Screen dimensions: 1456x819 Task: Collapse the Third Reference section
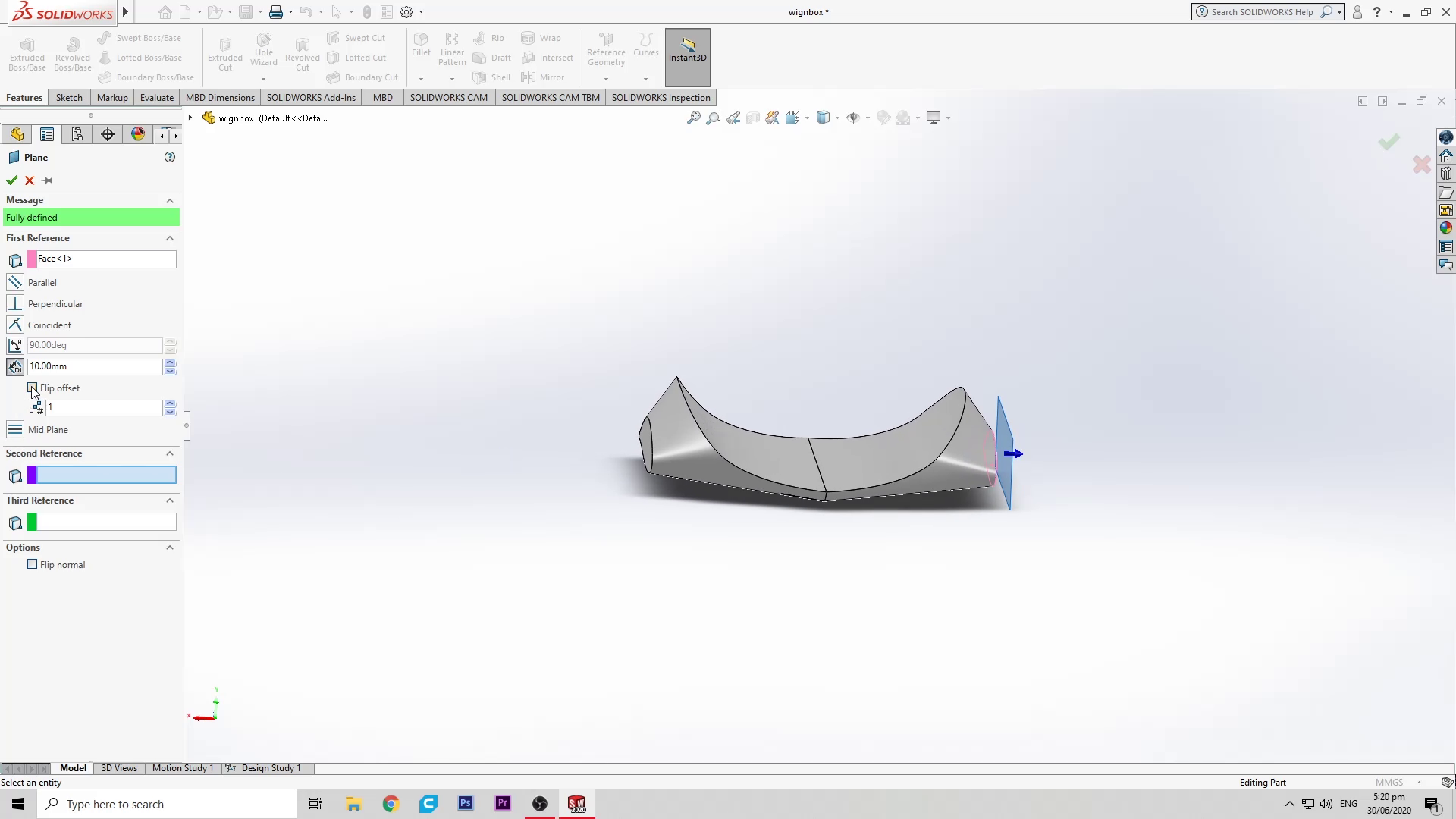pyautogui.click(x=170, y=500)
